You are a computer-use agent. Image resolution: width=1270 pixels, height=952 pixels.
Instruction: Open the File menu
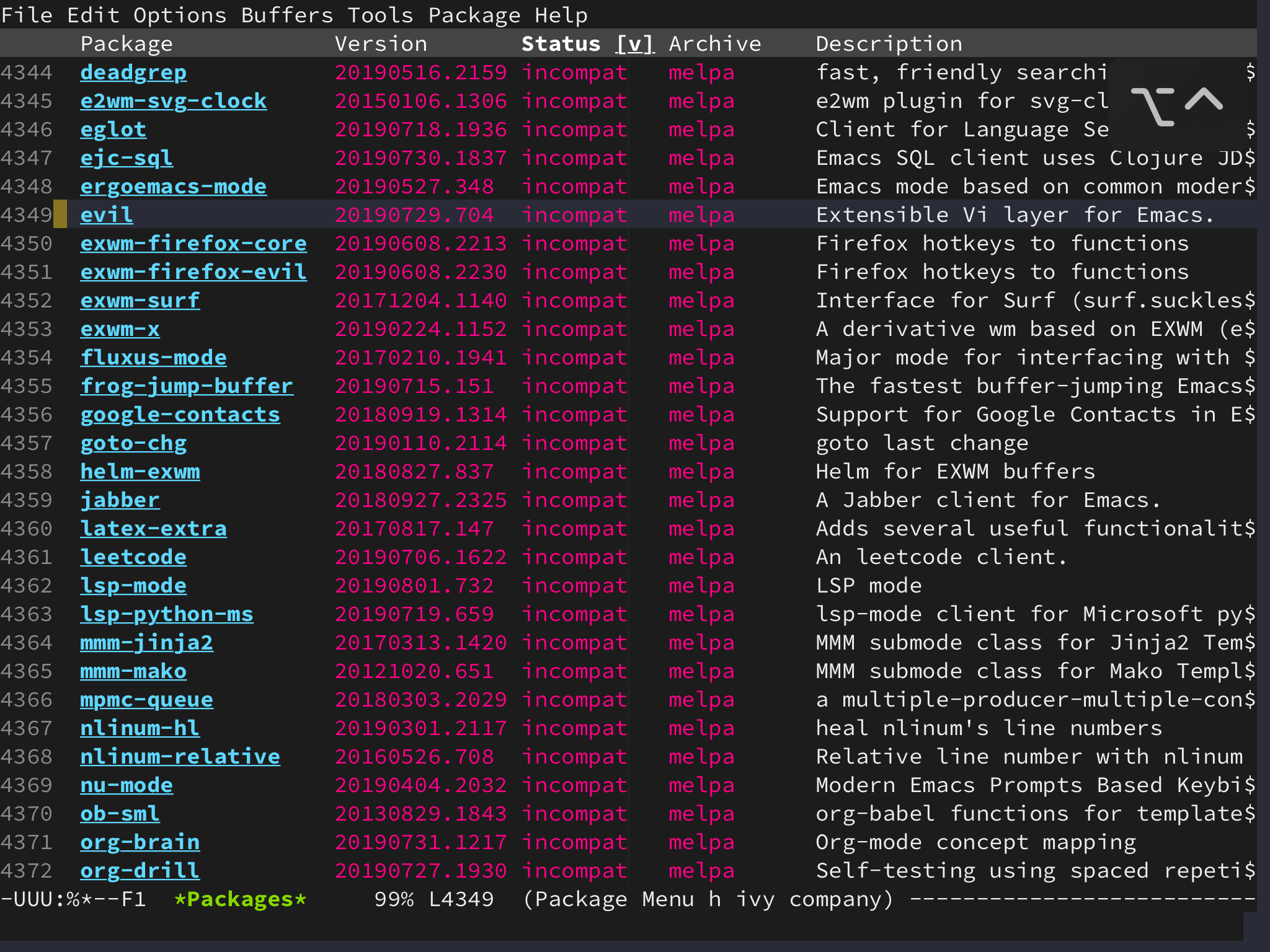(28, 15)
